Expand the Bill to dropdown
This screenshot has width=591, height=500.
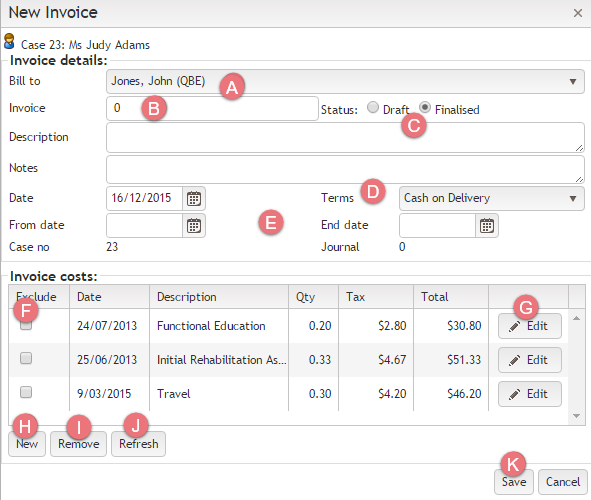(x=345, y=81)
